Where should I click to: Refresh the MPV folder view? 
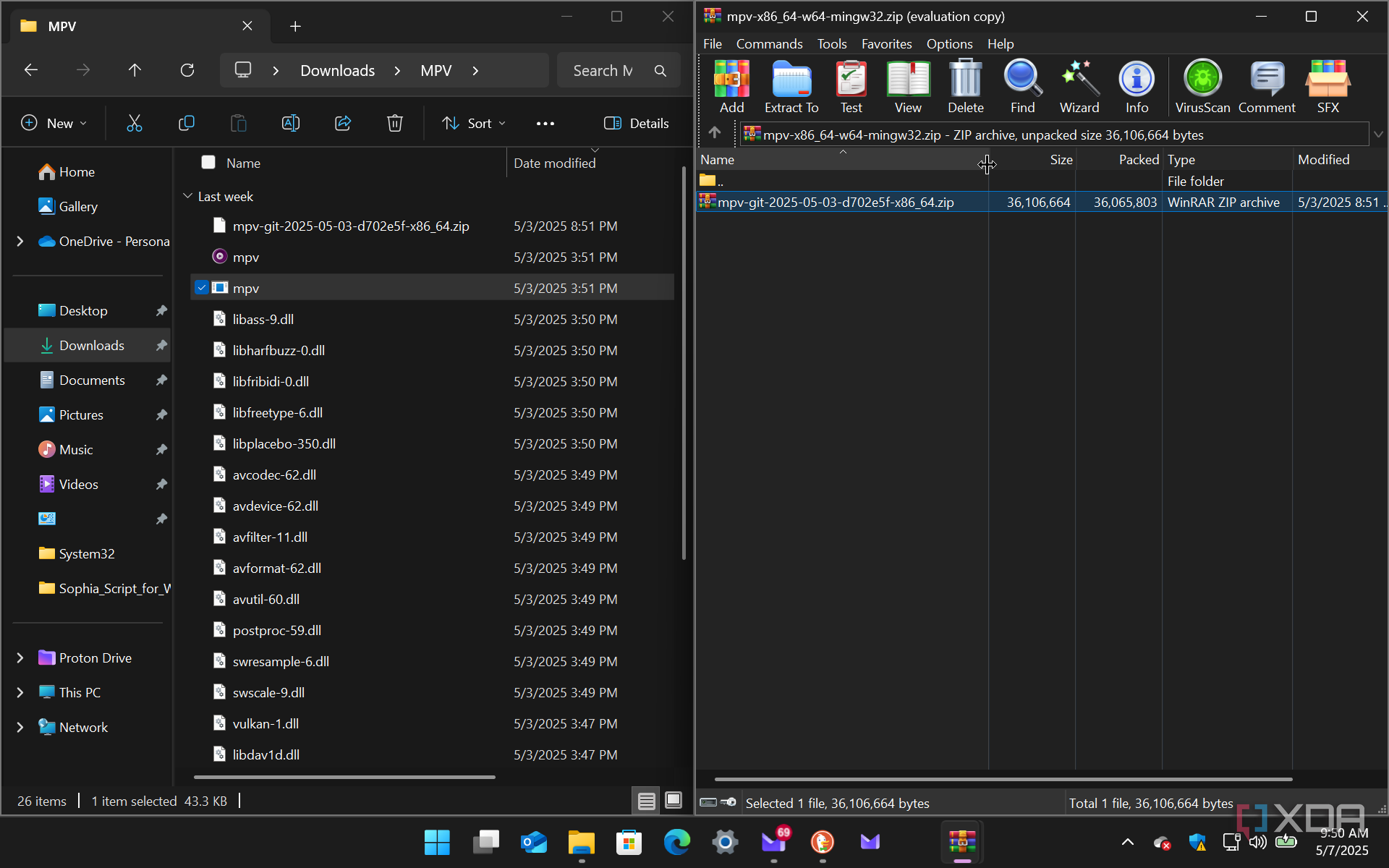tap(187, 70)
